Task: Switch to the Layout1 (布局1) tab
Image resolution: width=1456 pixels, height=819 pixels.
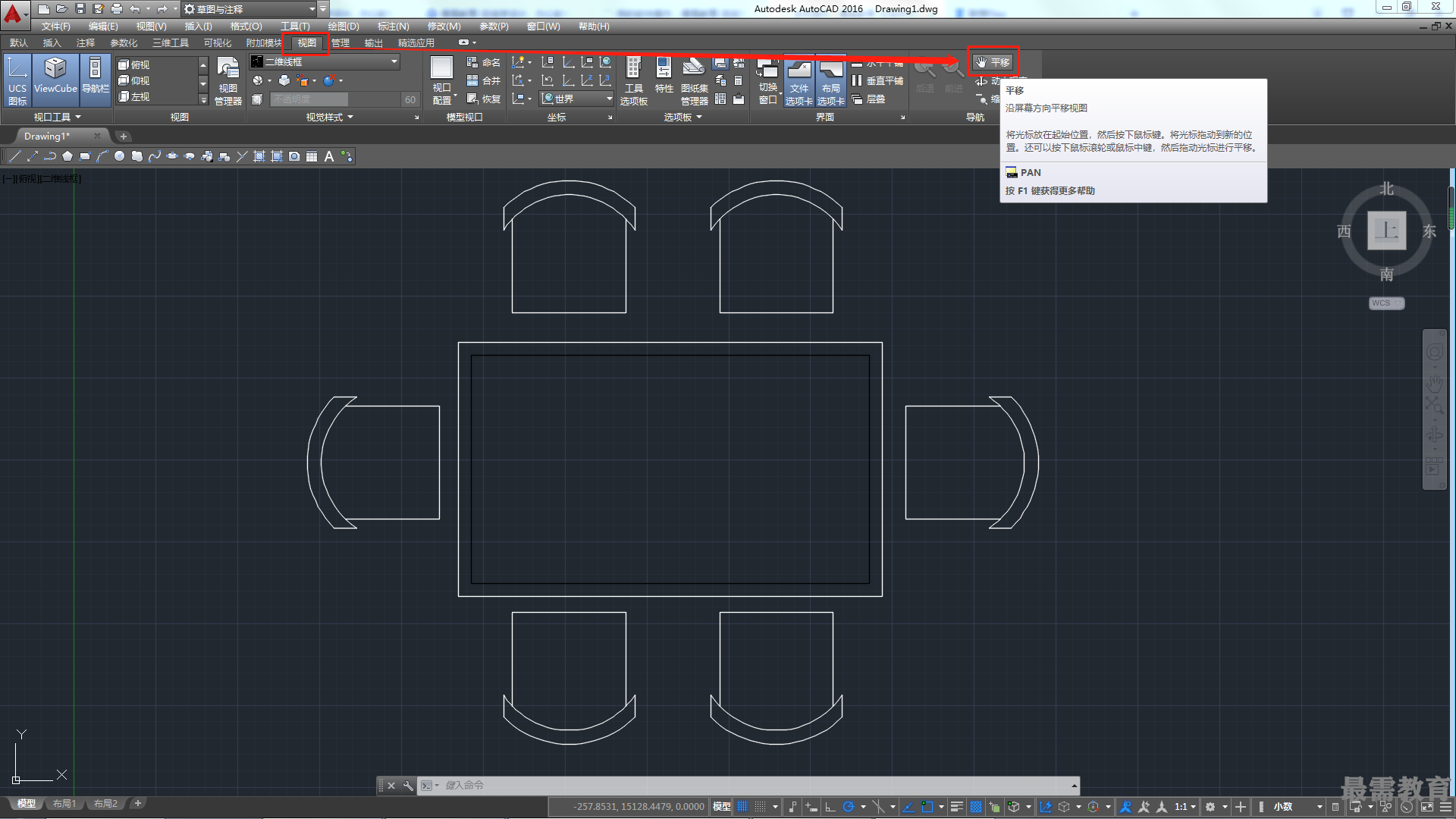Action: click(64, 804)
